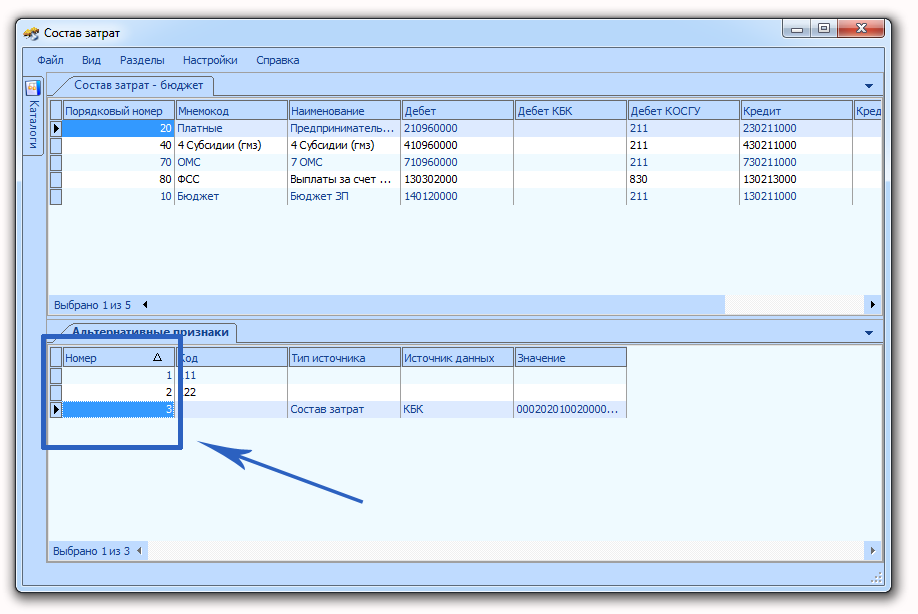Screen dimensions: 918x614
Task: Click the Выплаты за счет … name cell
Action: click(x=344, y=179)
